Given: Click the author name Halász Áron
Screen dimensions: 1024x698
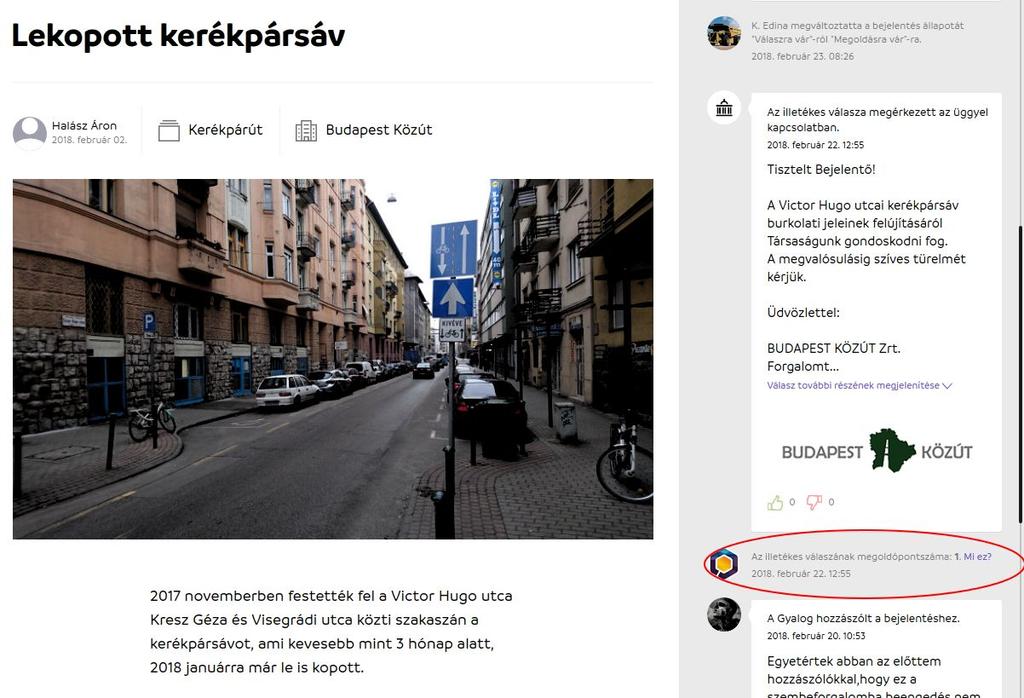Looking at the screenshot, I should pyautogui.click(x=84, y=125).
